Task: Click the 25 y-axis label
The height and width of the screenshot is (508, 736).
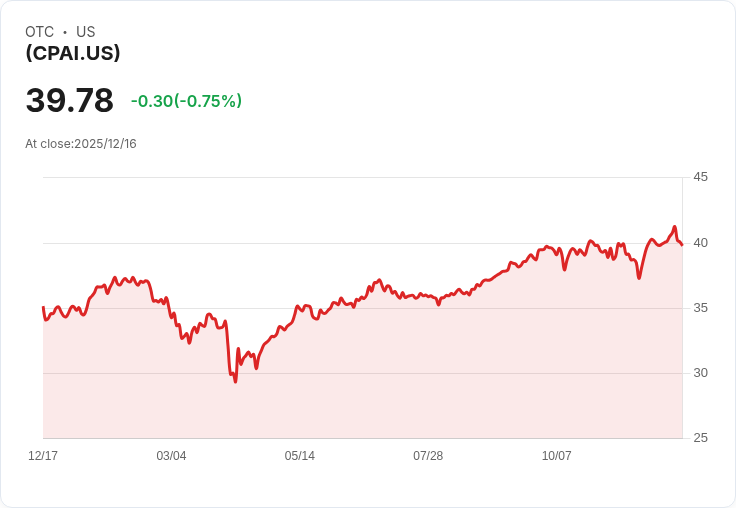Action: coord(700,438)
